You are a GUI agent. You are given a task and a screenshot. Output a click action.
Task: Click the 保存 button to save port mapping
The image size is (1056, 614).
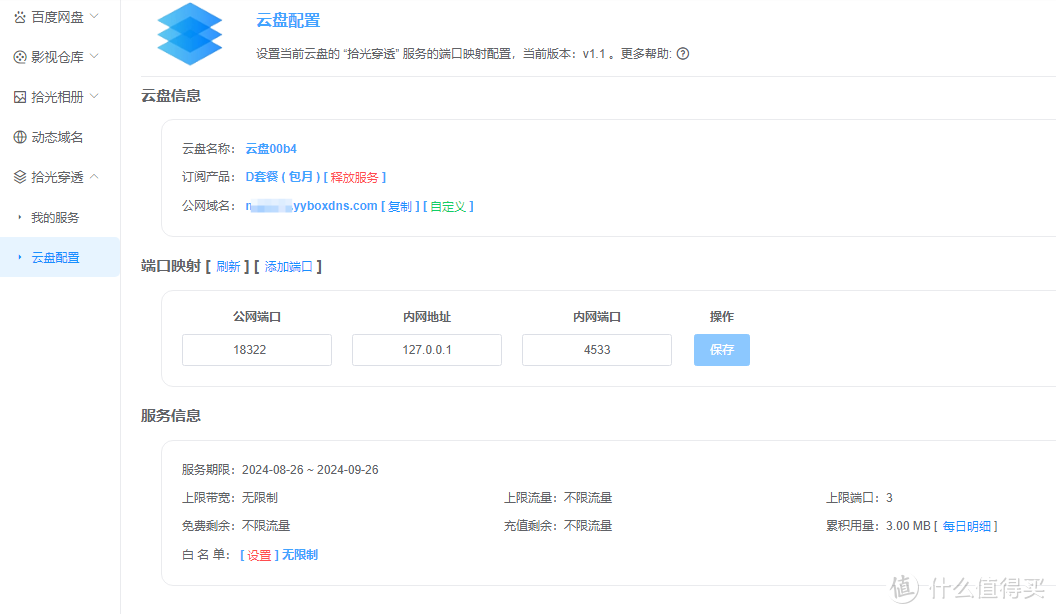click(x=721, y=349)
